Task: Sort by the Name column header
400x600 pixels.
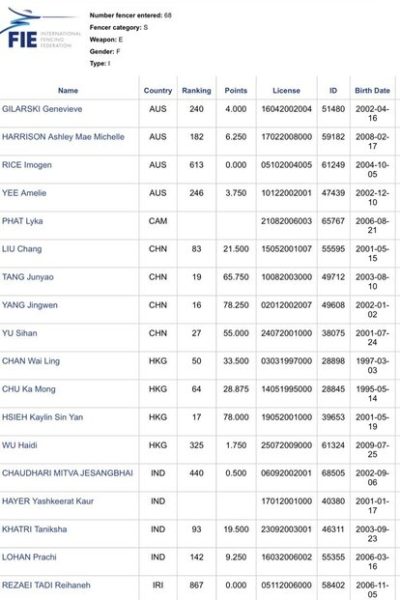Action: (x=68, y=91)
